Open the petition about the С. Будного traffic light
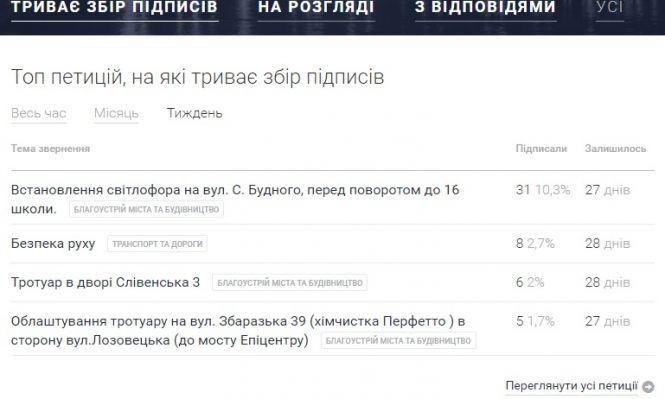Image resolution: width=665 pixels, height=399 pixels. tap(235, 199)
